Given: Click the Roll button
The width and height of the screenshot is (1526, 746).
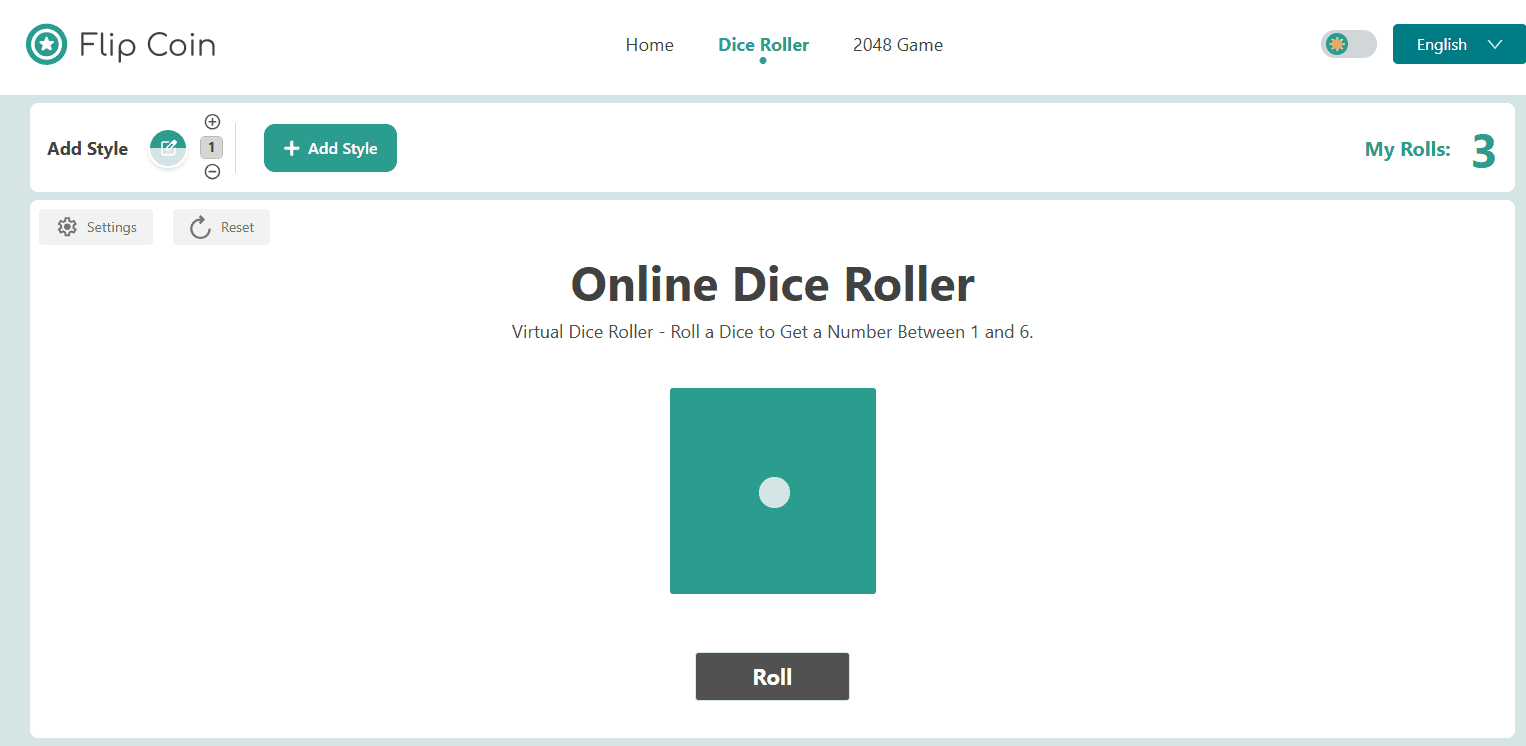Looking at the screenshot, I should pyautogui.click(x=772, y=677).
